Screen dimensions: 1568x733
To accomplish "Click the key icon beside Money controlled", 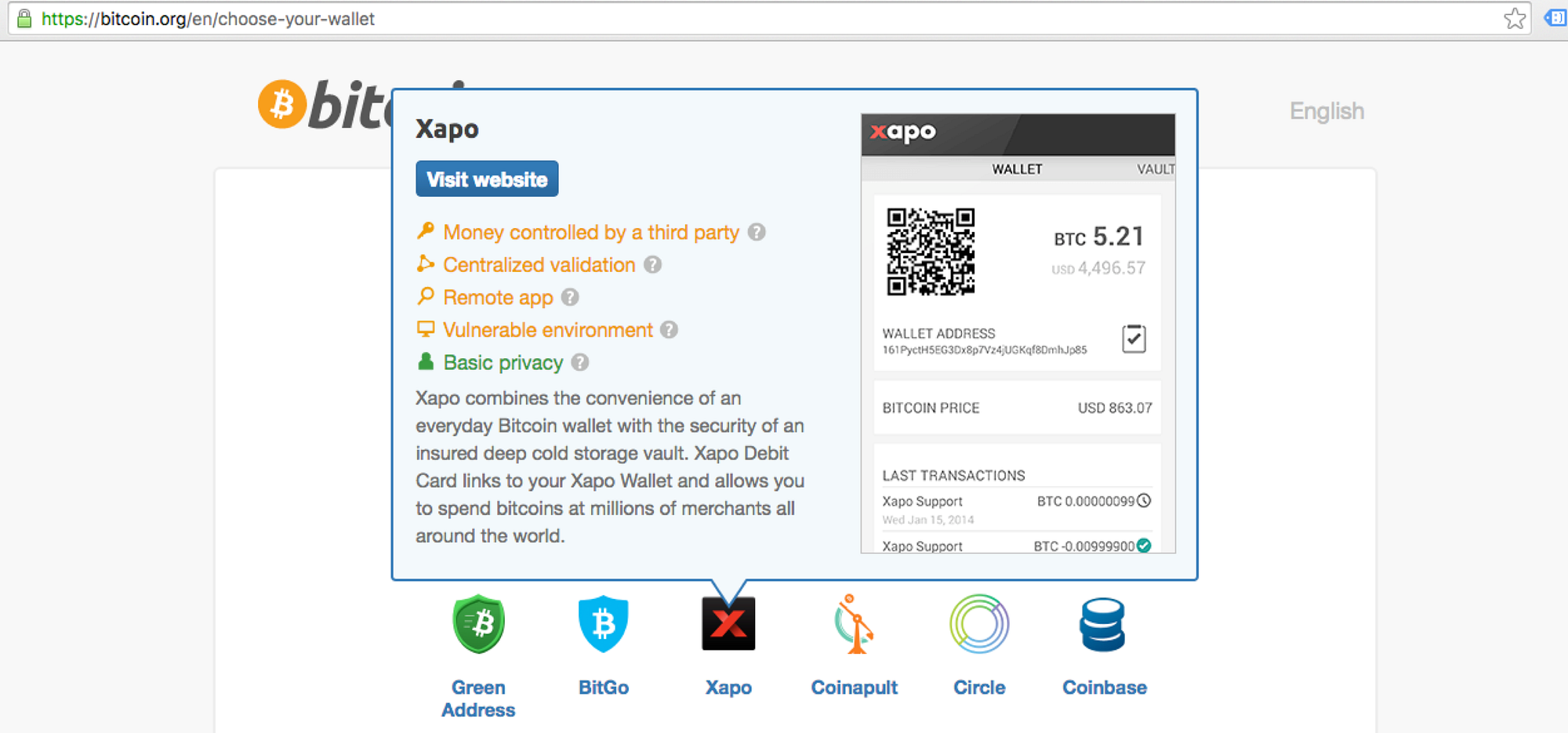I will [426, 230].
